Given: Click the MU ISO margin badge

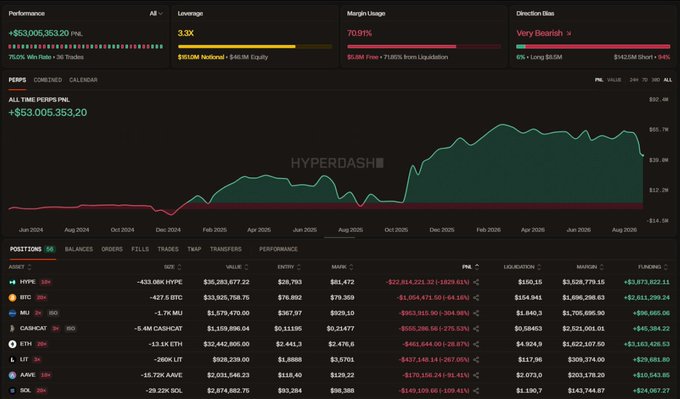Looking at the screenshot, I should [53, 313].
